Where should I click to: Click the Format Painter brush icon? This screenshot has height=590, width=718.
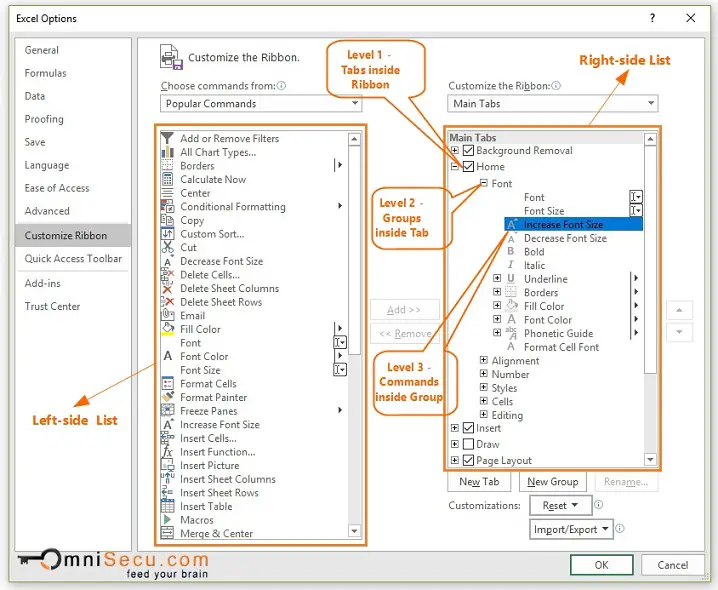167,397
